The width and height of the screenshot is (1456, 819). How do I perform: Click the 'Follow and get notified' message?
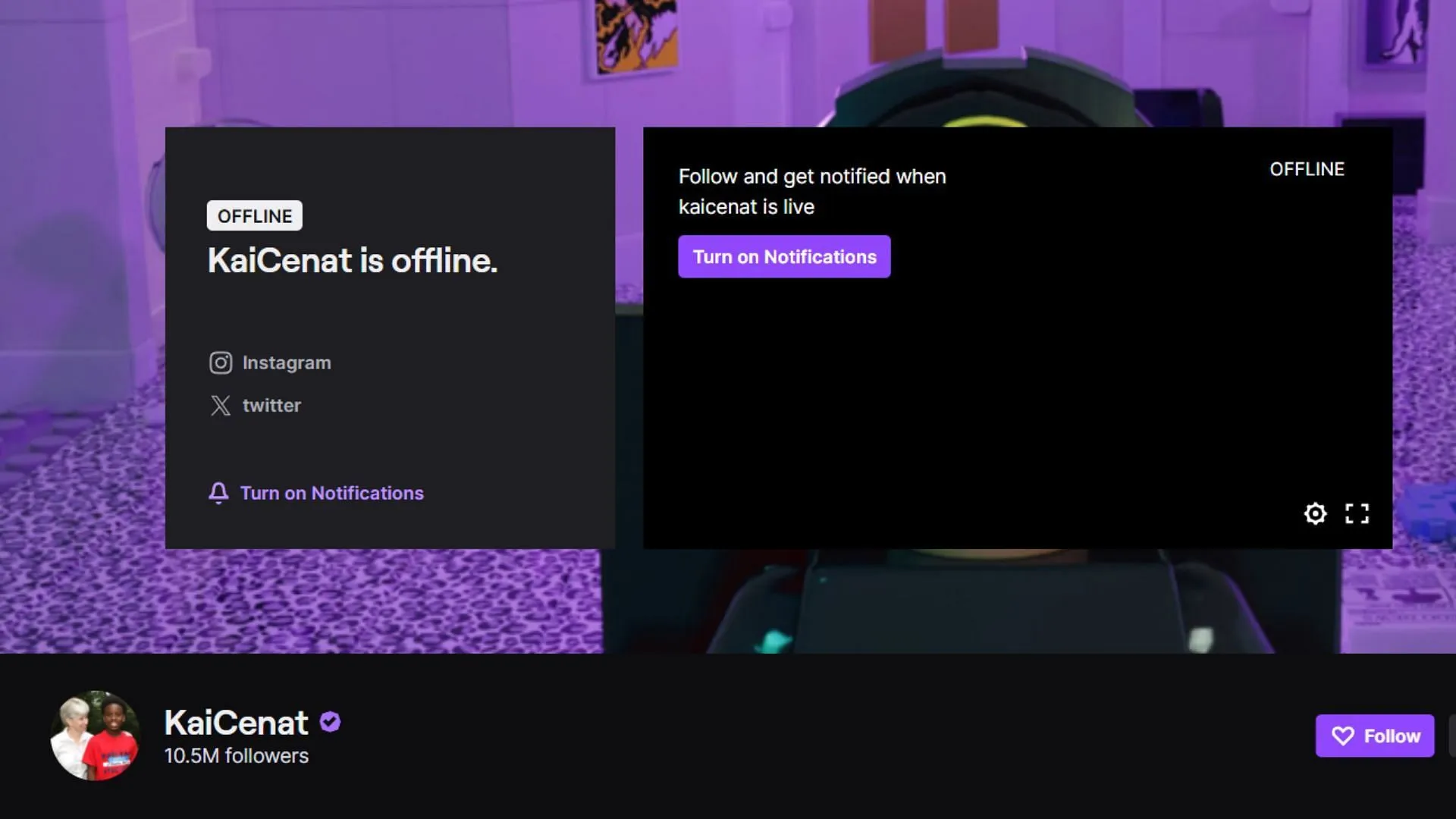tap(812, 191)
